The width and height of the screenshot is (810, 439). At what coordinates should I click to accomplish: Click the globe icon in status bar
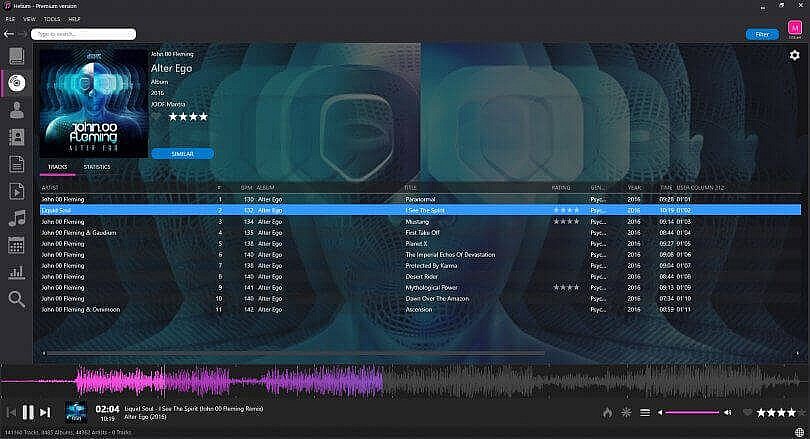[x=800, y=432]
